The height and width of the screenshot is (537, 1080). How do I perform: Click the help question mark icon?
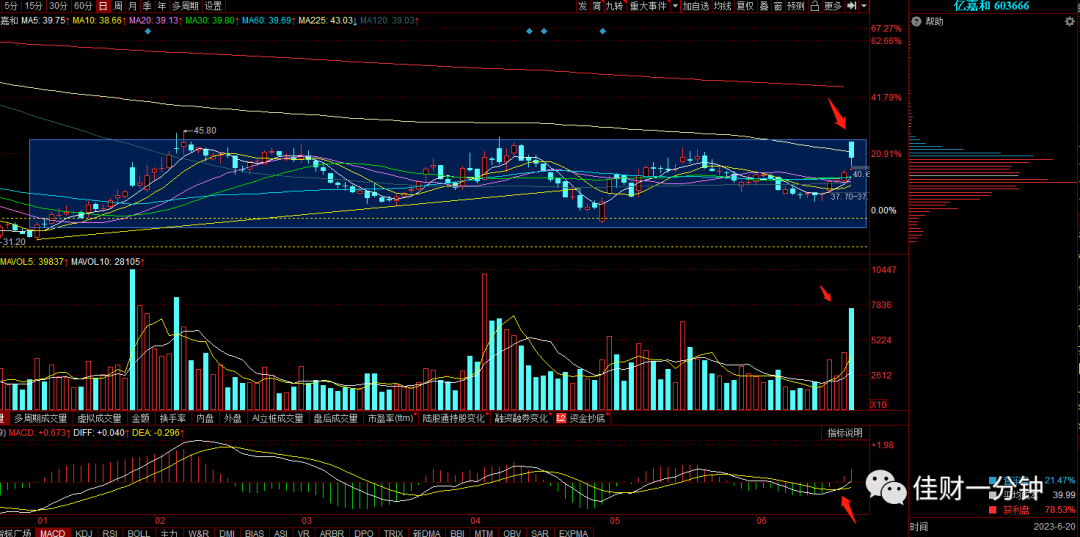[x=916, y=22]
